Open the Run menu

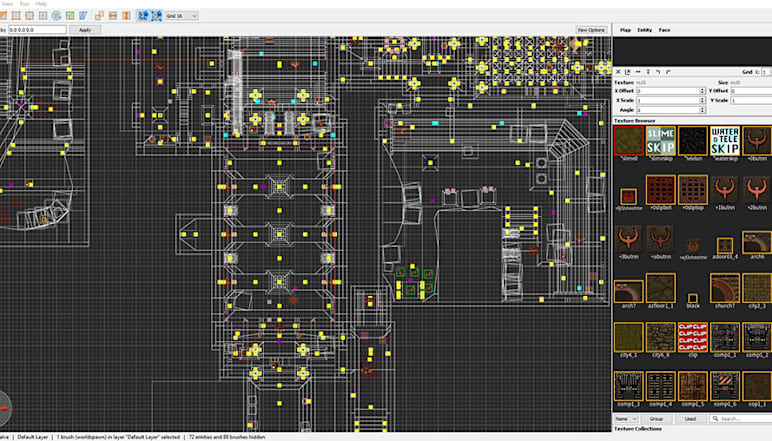pos(24,3)
